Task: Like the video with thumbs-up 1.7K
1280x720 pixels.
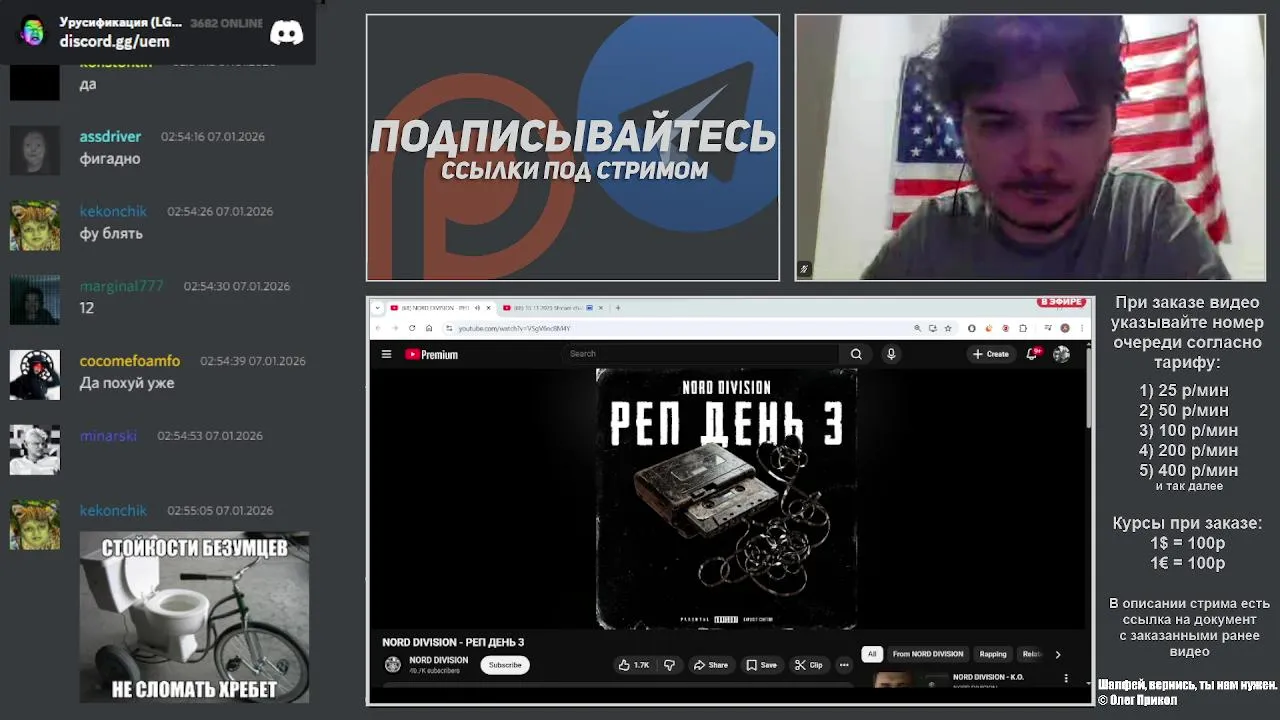Action: [x=634, y=665]
